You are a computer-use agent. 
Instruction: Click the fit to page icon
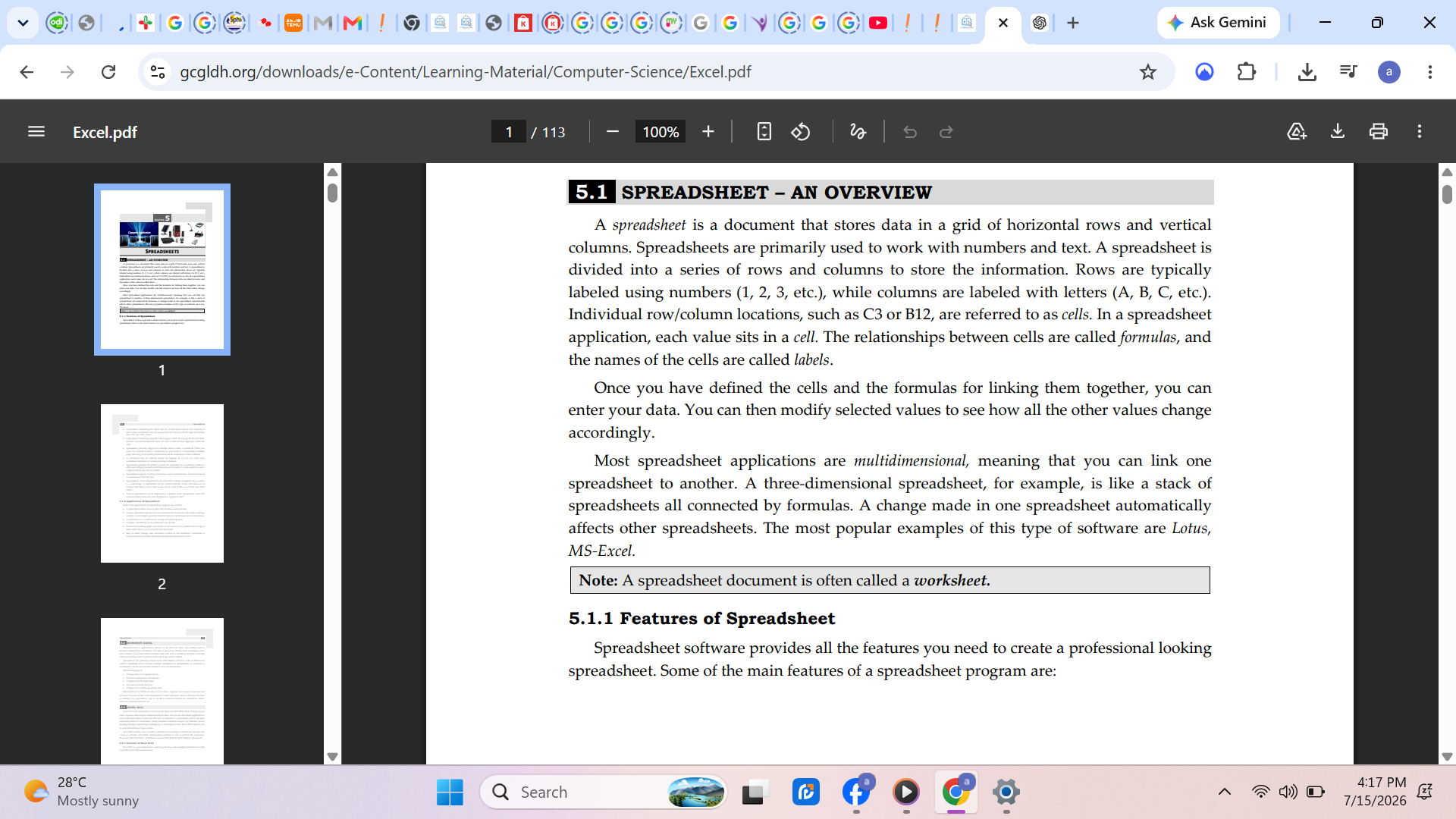click(764, 132)
